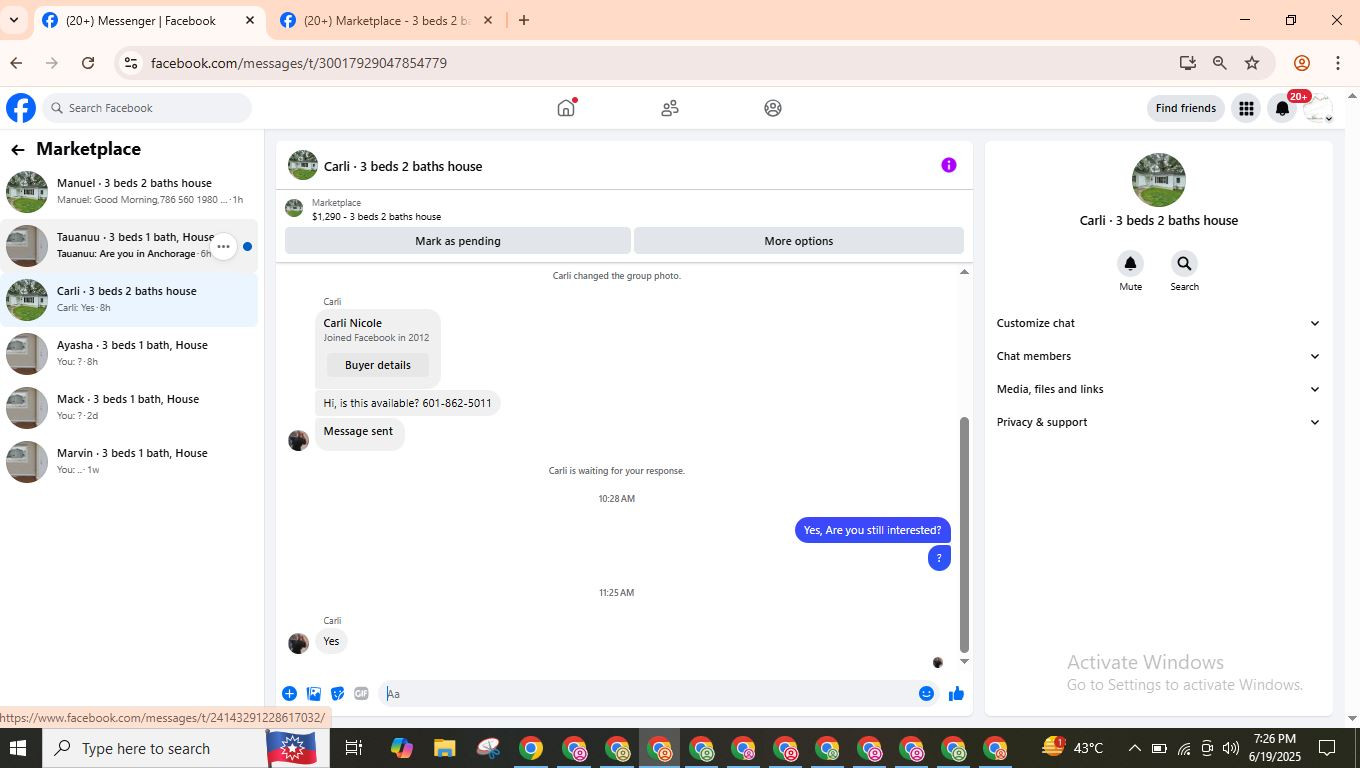Open the emoji picker in the message box

(926, 694)
